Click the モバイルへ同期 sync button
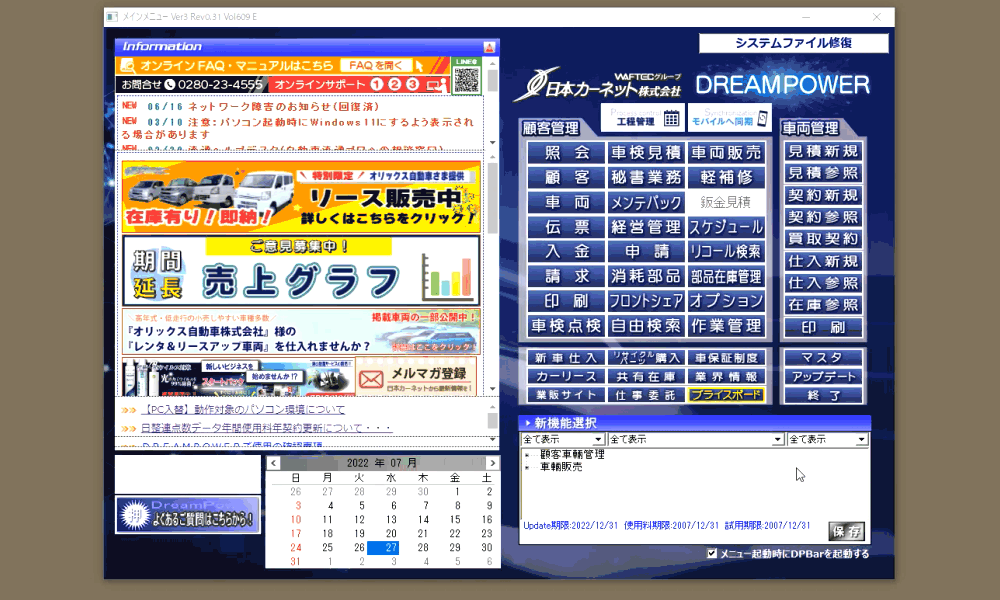 [729, 117]
